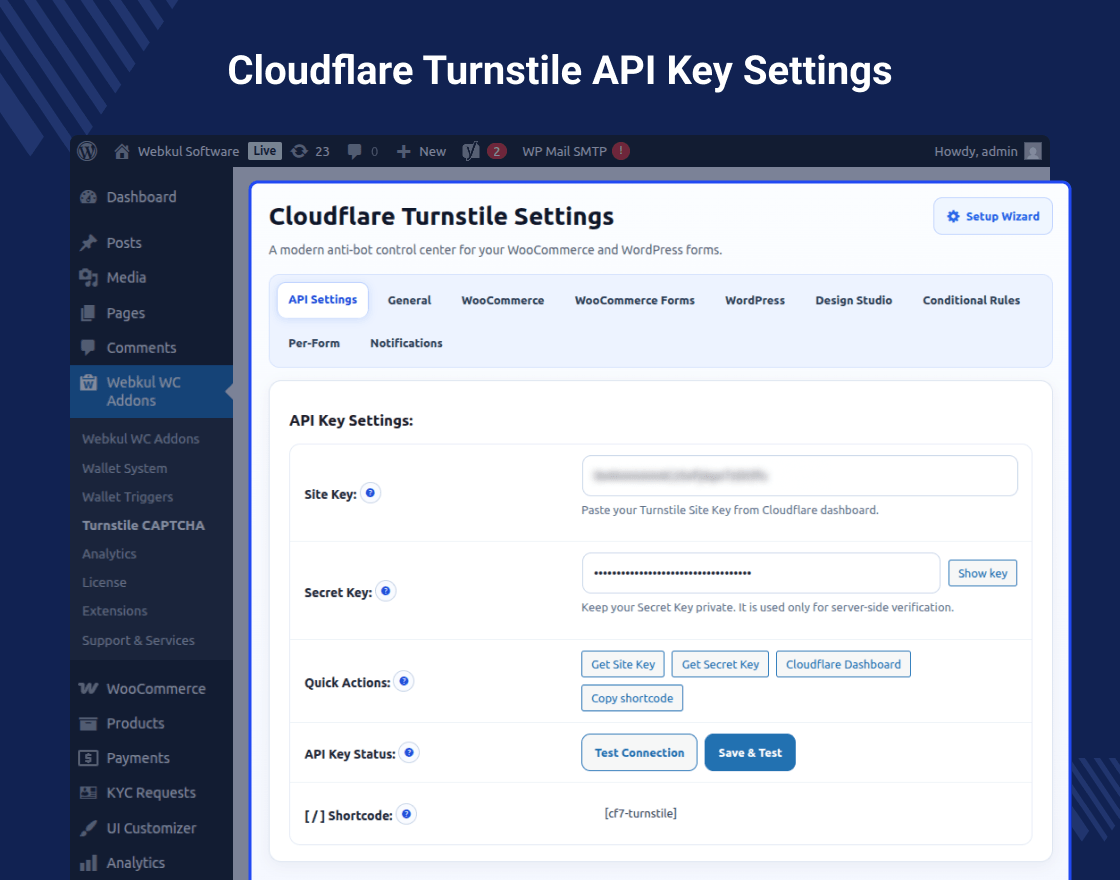Click the UI Customizer brush icon
This screenshot has width=1120, height=880.
point(89,828)
